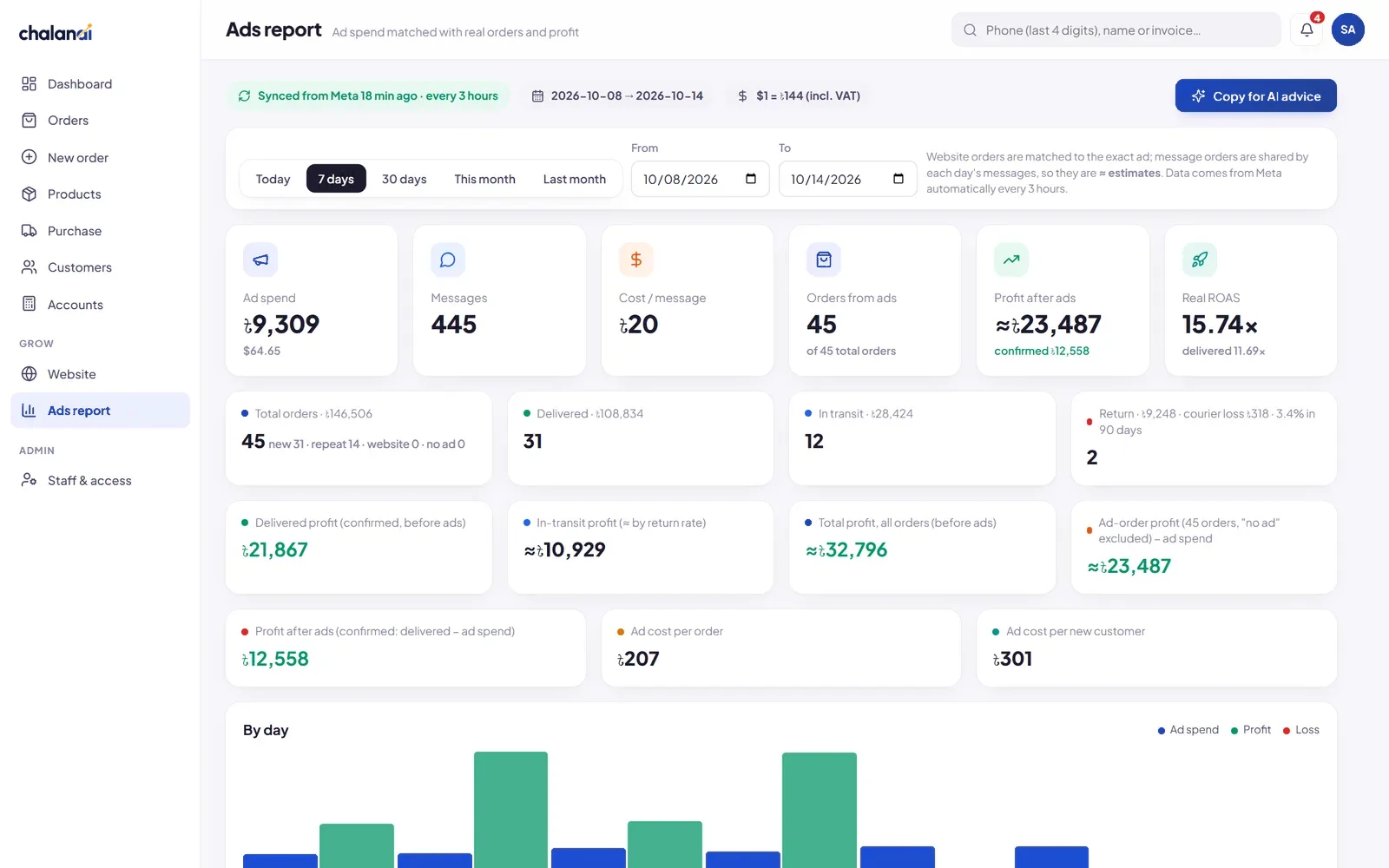This screenshot has height=868, width=1389.
Task: Open Staff & access in Admin section
Action: coord(100,481)
